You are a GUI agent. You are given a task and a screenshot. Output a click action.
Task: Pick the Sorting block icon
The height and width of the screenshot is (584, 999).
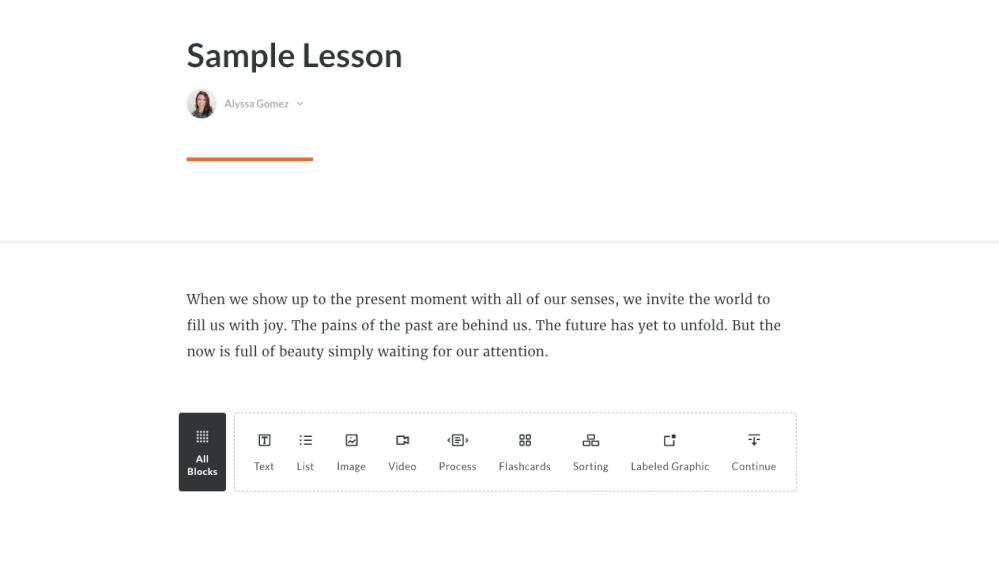pos(591,440)
